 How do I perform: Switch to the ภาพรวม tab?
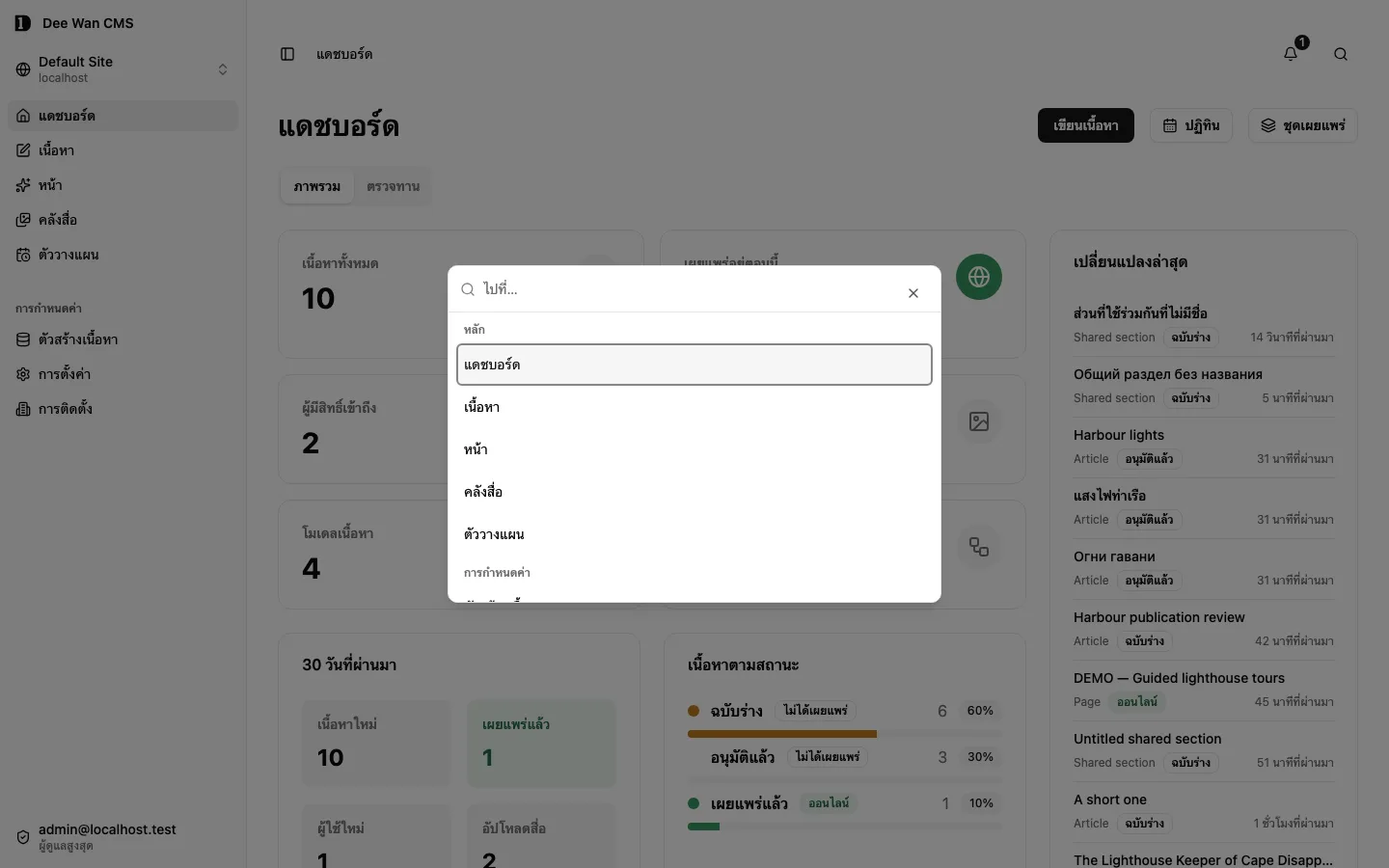[317, 186]
